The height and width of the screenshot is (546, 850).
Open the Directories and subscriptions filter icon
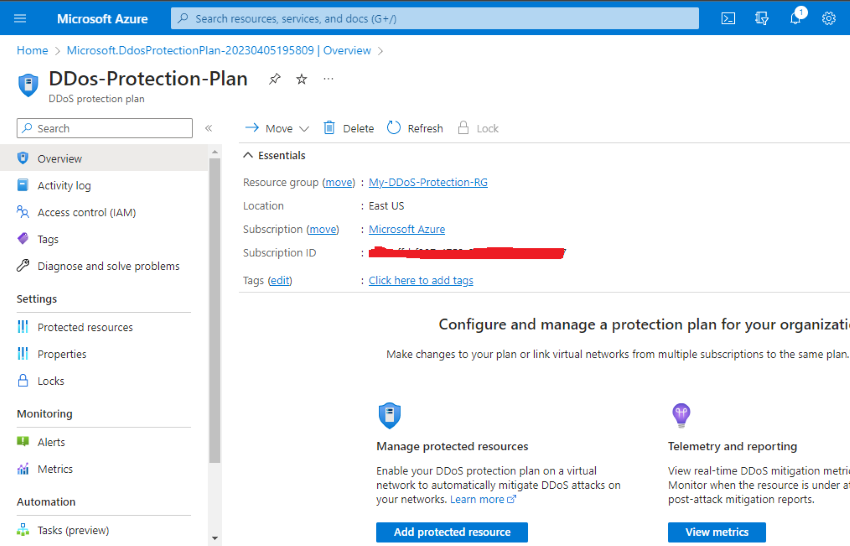762,18
